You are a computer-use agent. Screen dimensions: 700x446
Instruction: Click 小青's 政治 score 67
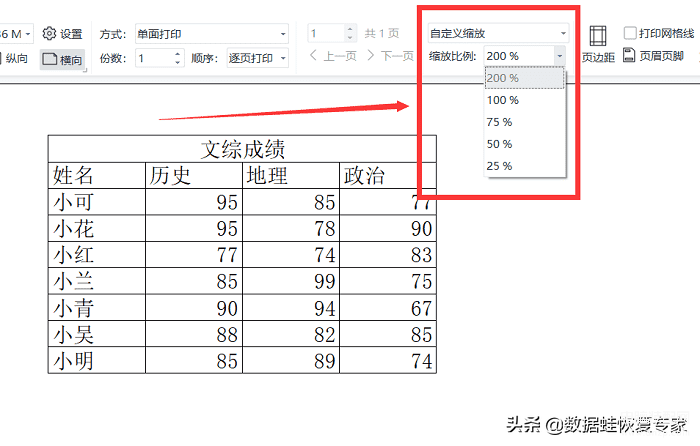[388, 308]
